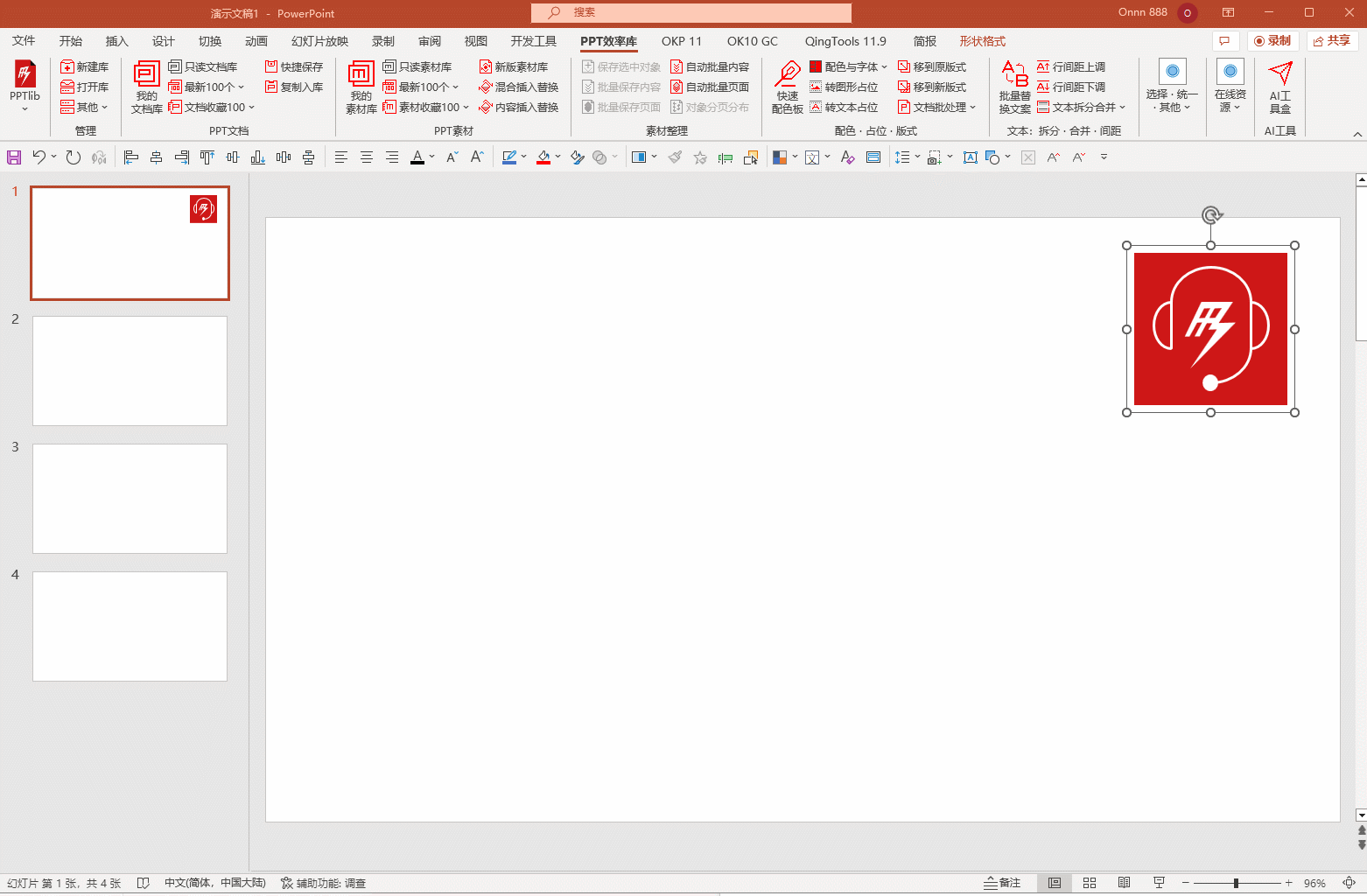
Task: Expand 文档收藏100 dropdown
Action: [x=211, y=107]
